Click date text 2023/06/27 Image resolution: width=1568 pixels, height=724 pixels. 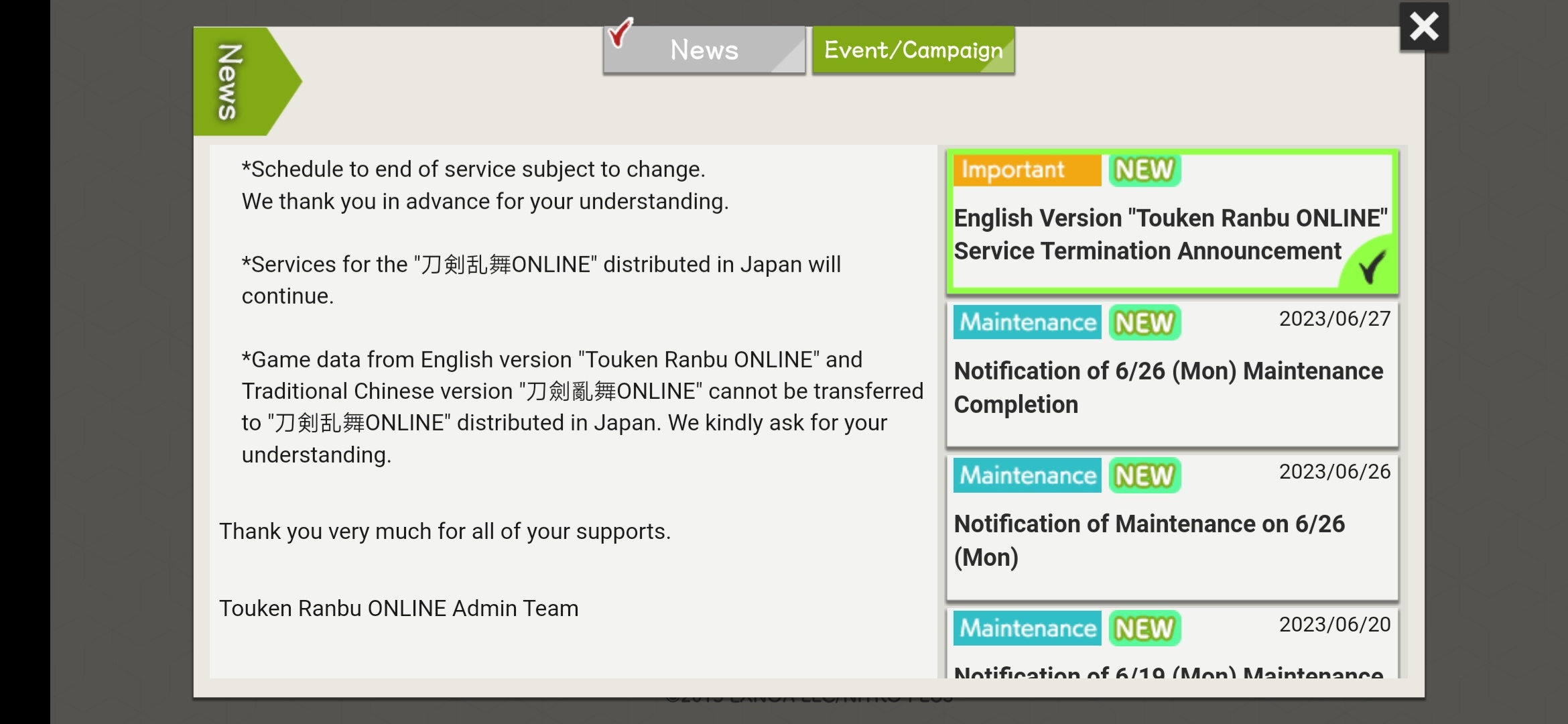[1335, 318]
